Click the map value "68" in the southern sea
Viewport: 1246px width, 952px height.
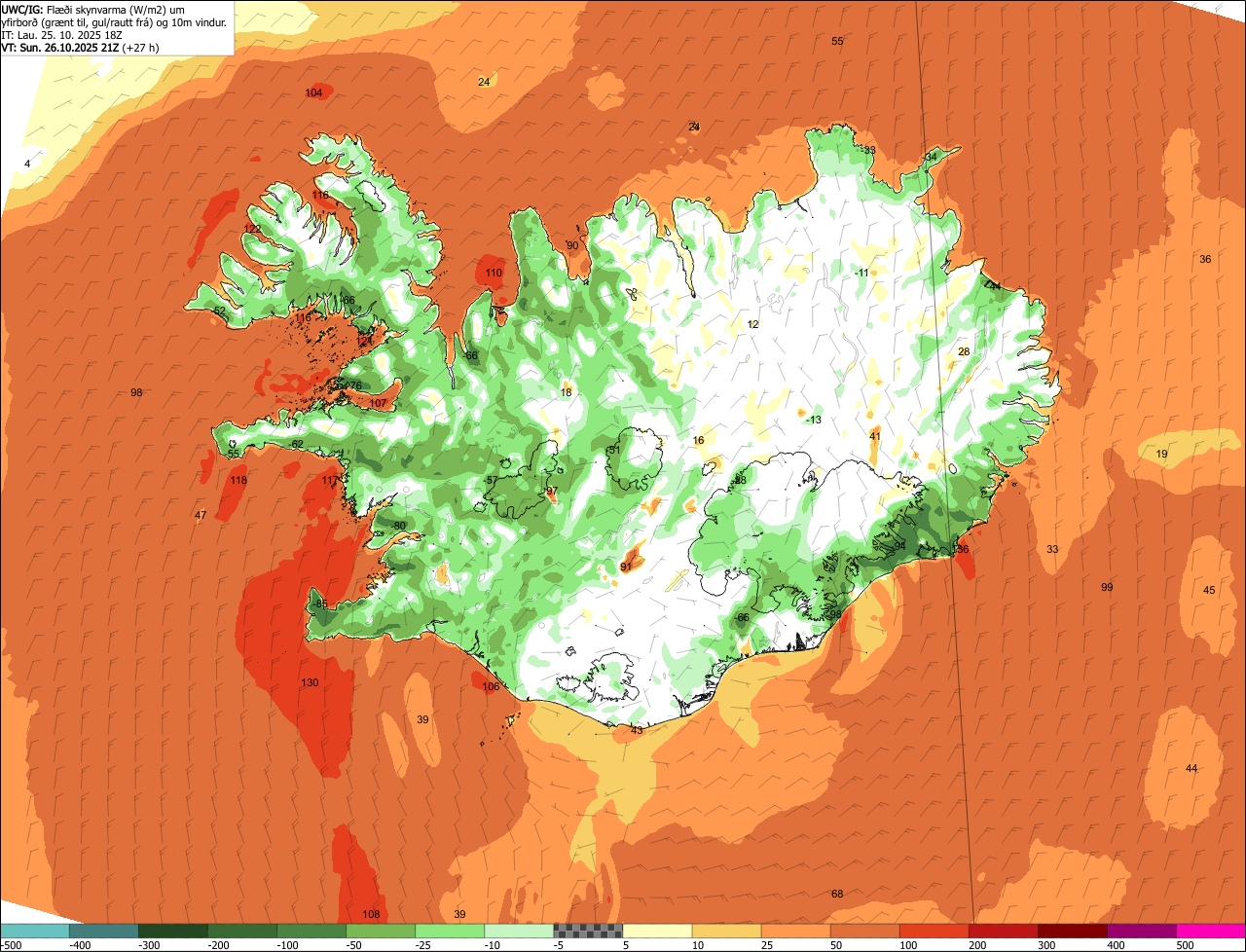tap(837, 894)
